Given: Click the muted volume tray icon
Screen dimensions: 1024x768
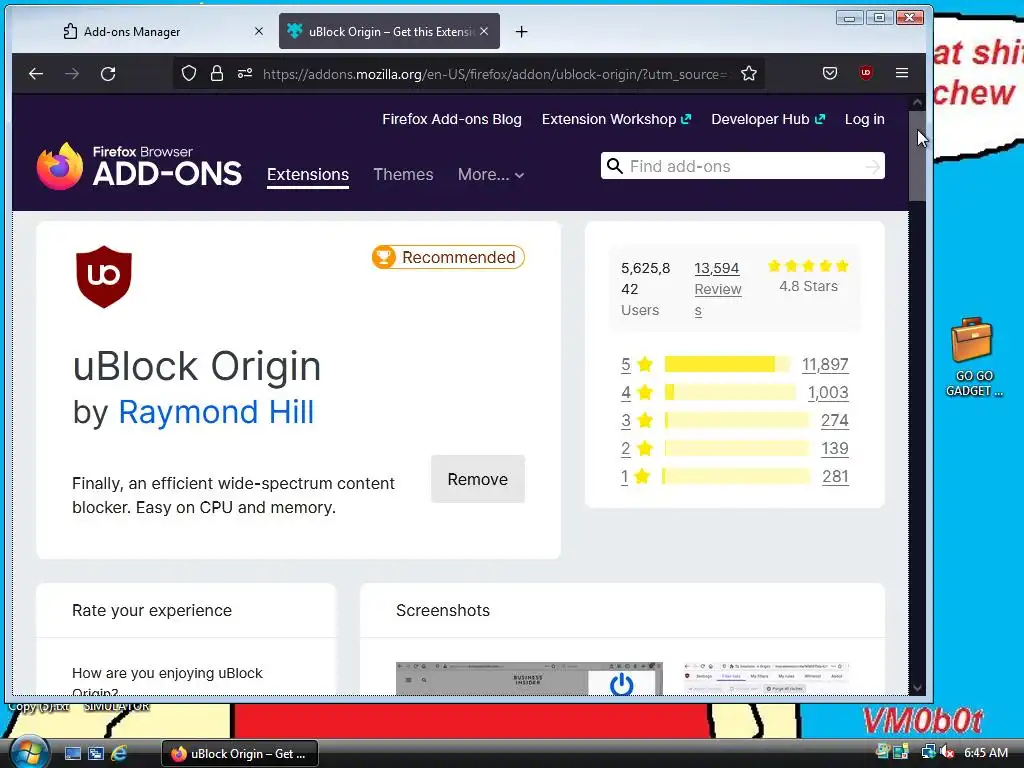Looking at the screenshot, I should pos(946,752).
